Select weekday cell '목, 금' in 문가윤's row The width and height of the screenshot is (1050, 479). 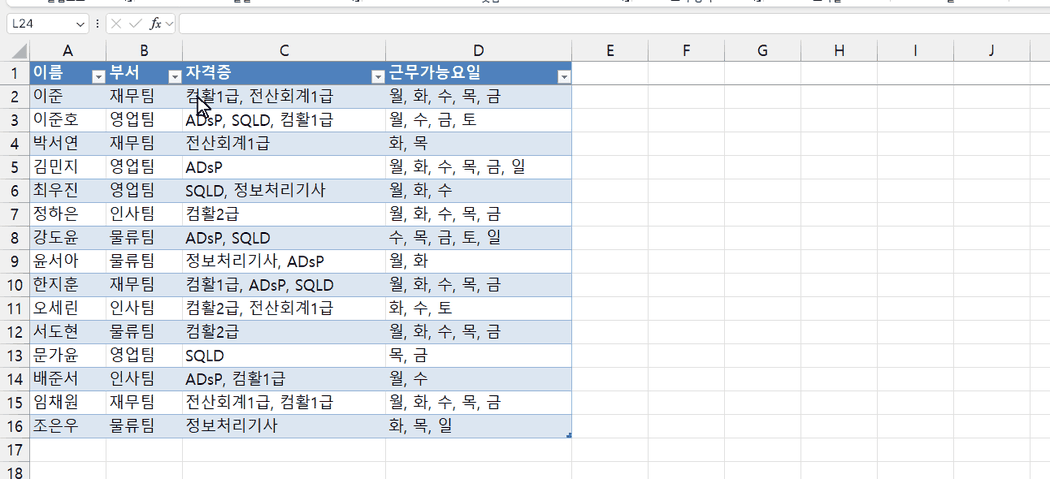coord(478,355)
